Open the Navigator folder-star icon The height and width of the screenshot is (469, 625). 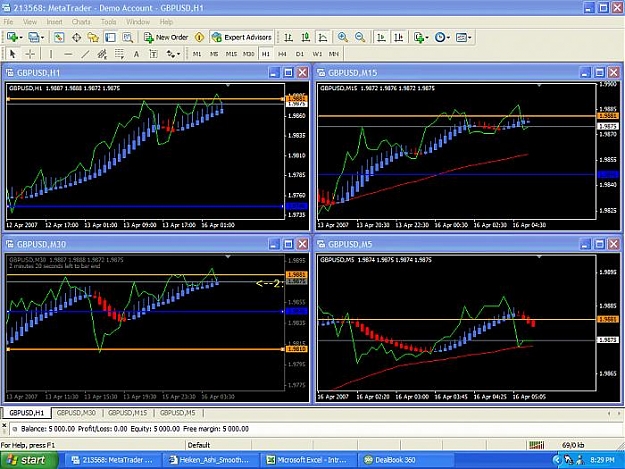[93, 37]
